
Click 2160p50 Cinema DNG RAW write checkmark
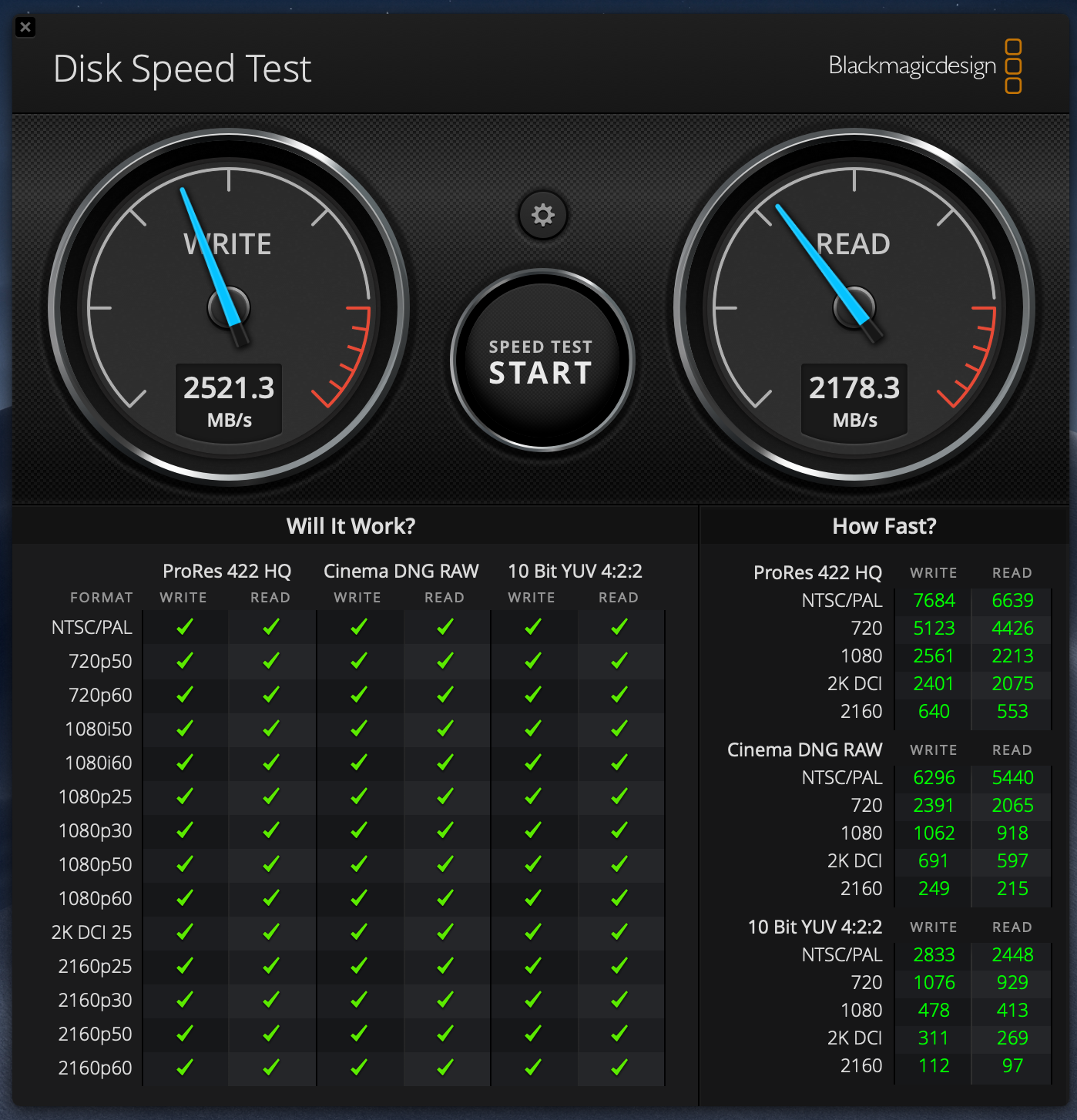[359, 1034]
